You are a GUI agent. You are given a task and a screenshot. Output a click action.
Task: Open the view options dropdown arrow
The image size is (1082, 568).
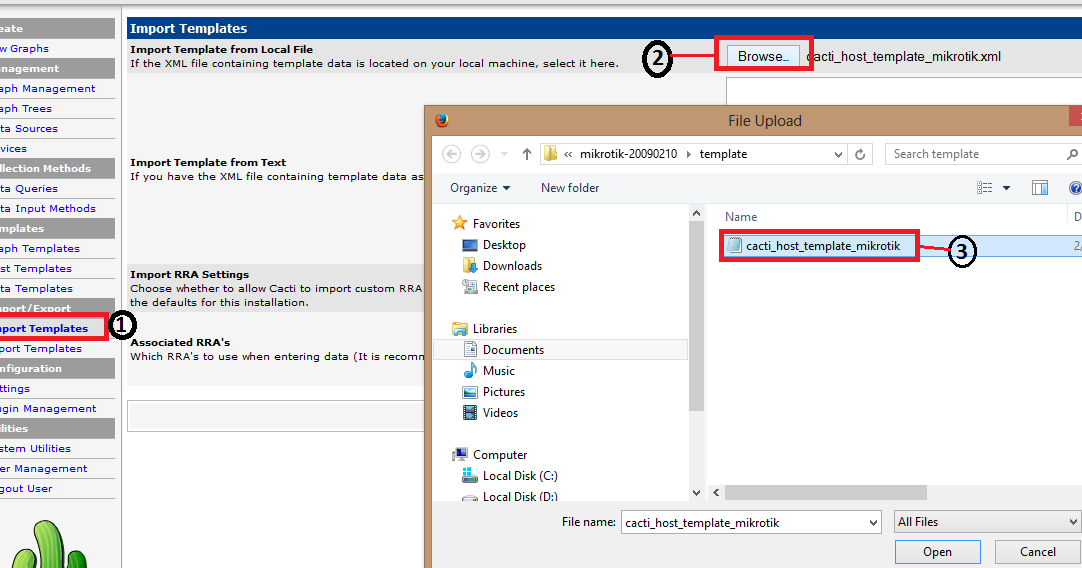click(x=1006, y=188)
